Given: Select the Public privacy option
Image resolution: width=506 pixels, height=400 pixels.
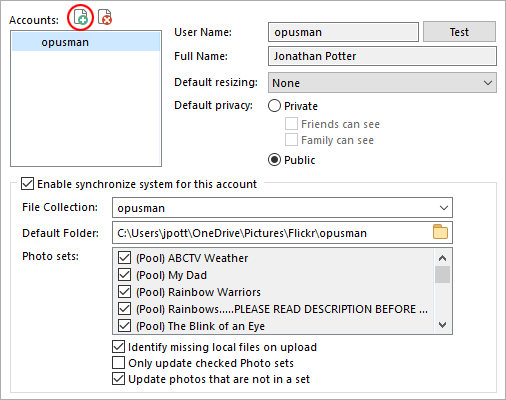Looking at the screenshot, I should [x=274, y=160].
